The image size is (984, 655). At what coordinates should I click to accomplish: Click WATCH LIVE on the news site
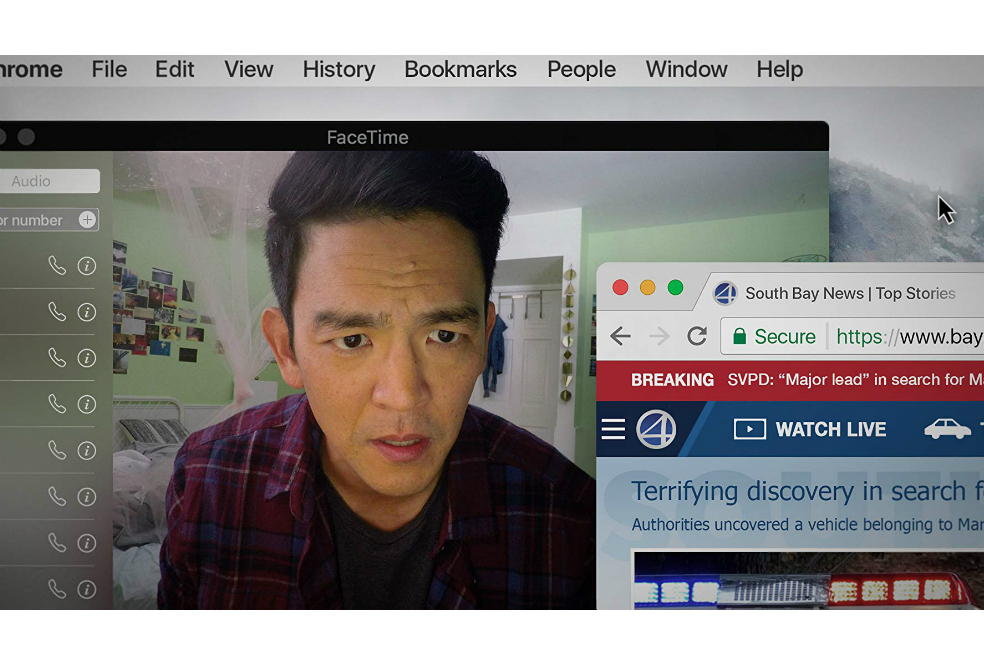tap(810, 429)
